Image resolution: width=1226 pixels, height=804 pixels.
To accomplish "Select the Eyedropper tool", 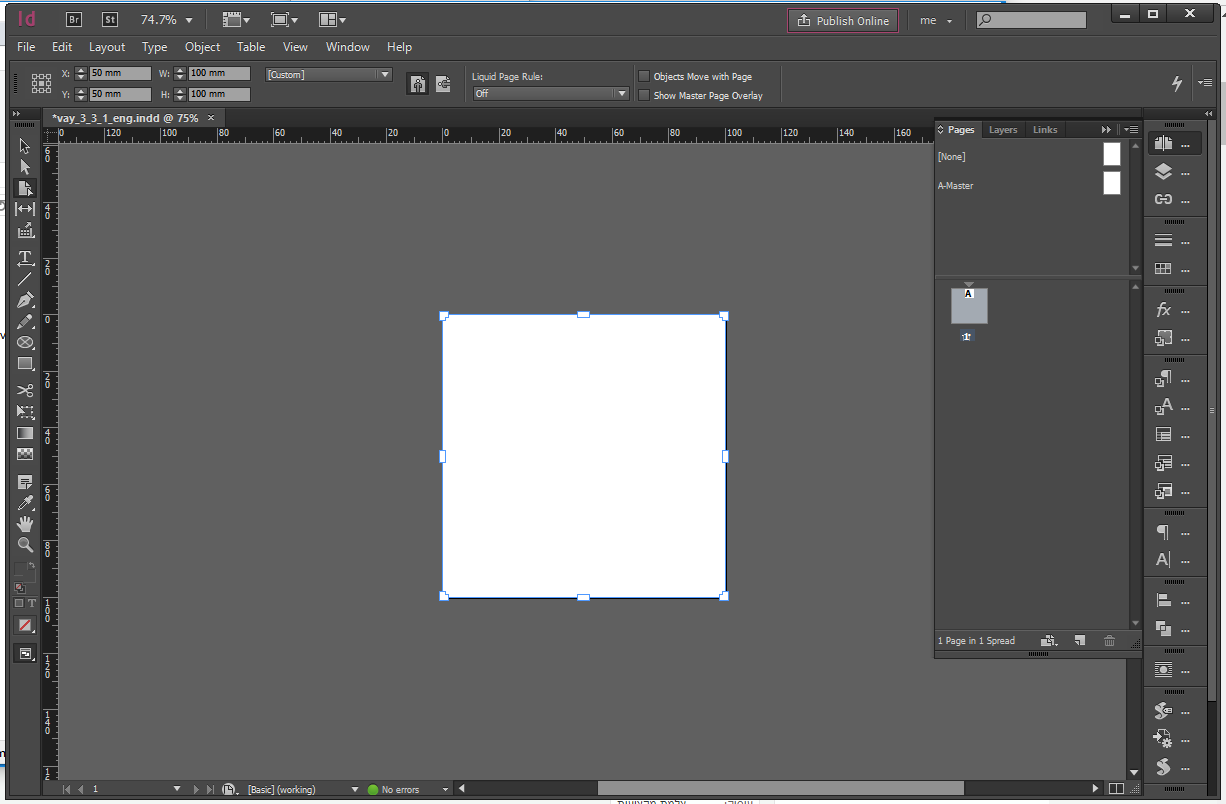I will tap(25, 503).
